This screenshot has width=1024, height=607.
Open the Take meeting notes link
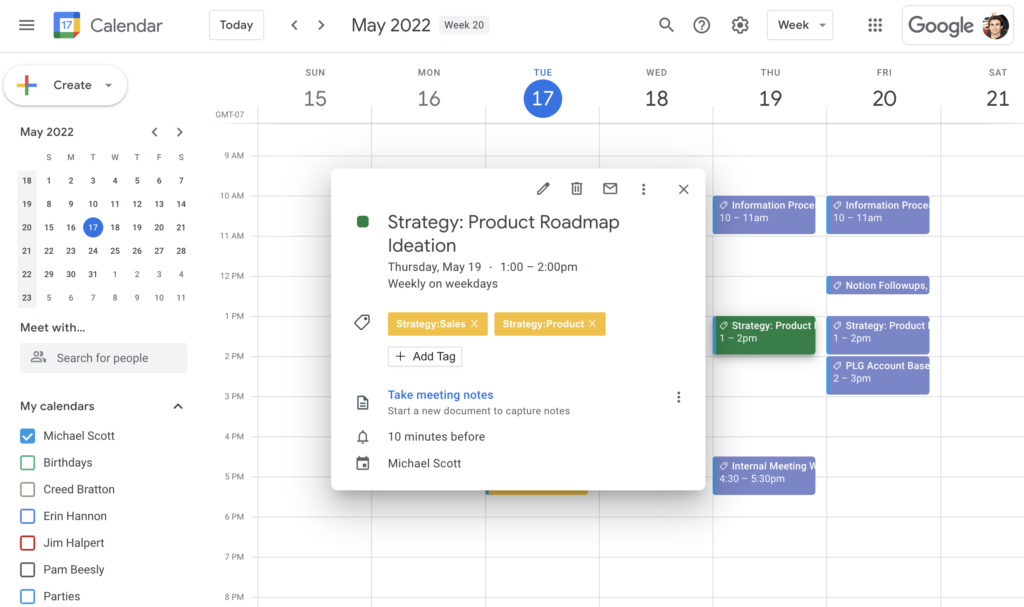pos(440,395)
